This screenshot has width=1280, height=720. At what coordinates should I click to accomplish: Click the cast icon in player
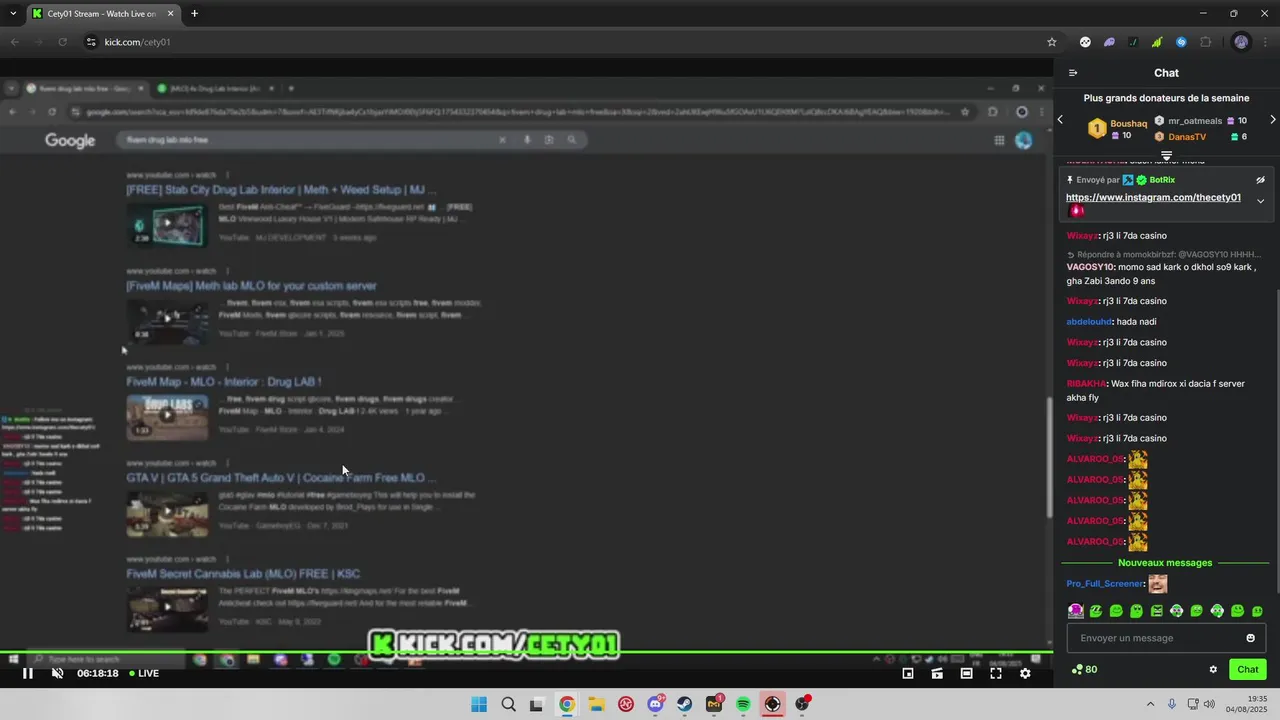[x=937, y=673]
